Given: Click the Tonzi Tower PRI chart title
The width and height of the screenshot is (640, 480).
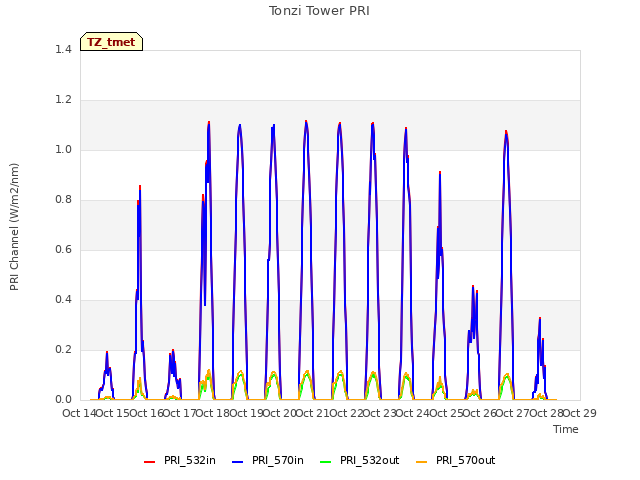Looking at the screenshot, I should coord(319,11).
